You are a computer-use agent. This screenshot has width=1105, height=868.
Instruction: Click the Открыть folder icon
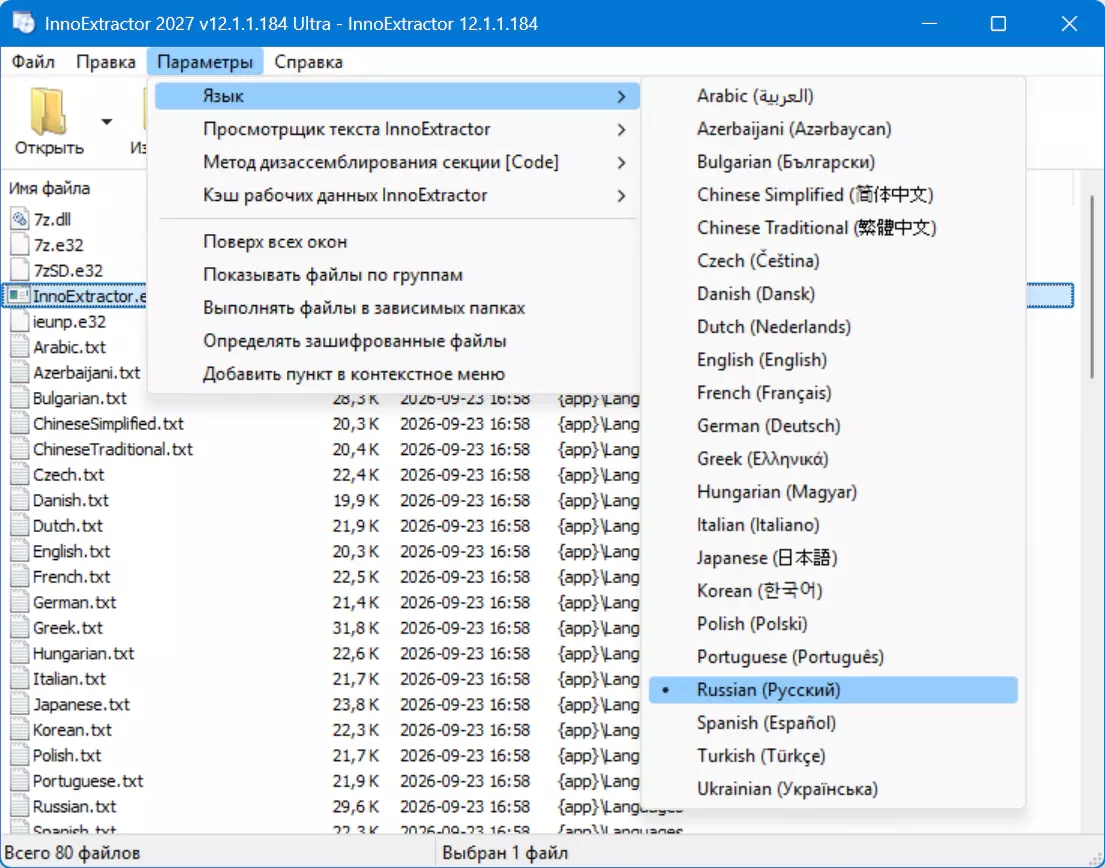coord(48,111)
